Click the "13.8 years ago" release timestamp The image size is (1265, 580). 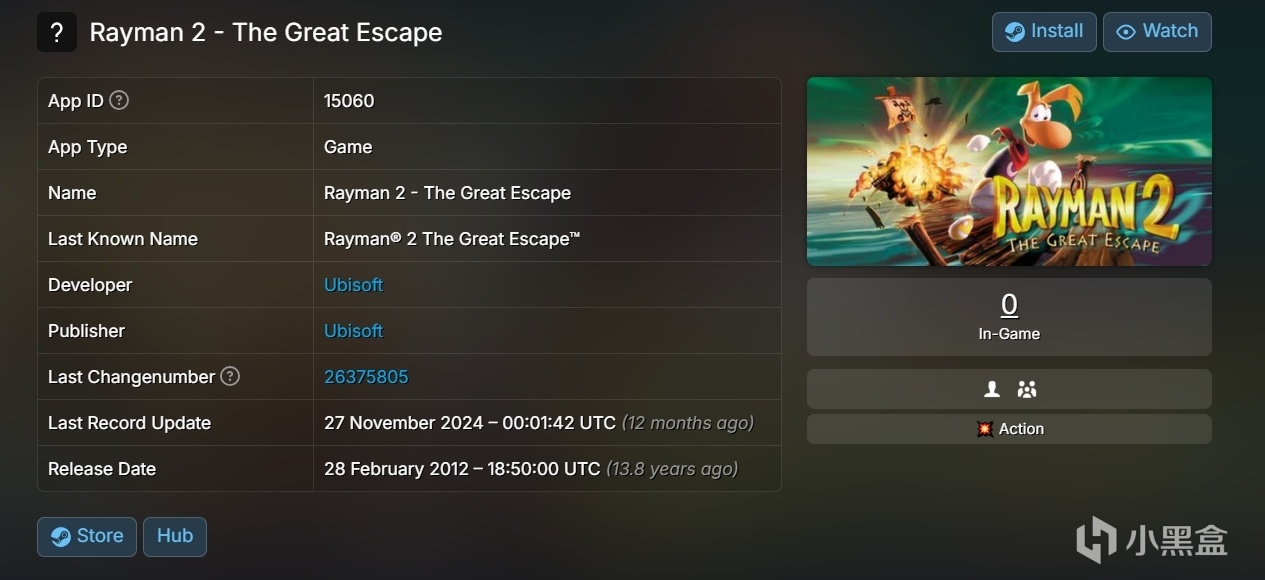[672, 469]
